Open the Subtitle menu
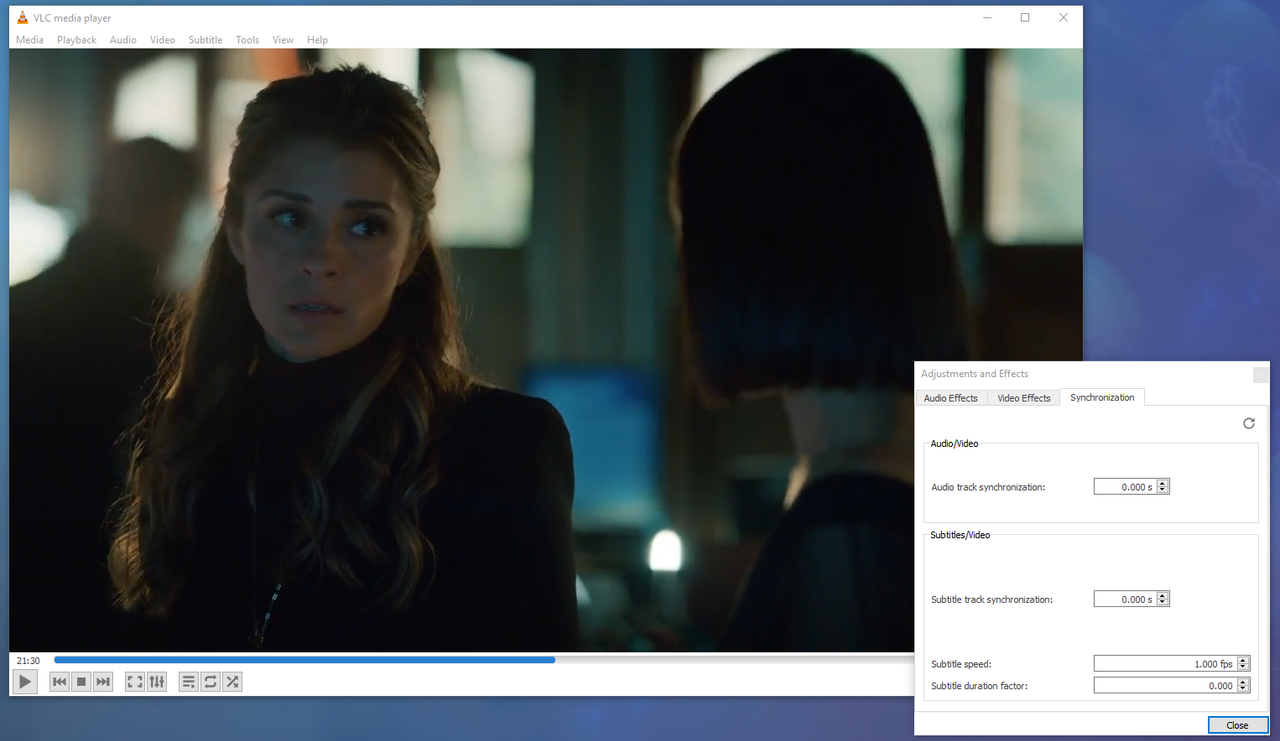Viewport: 1280px width, 741px height. pyautogui.click(x=206, y=40)
